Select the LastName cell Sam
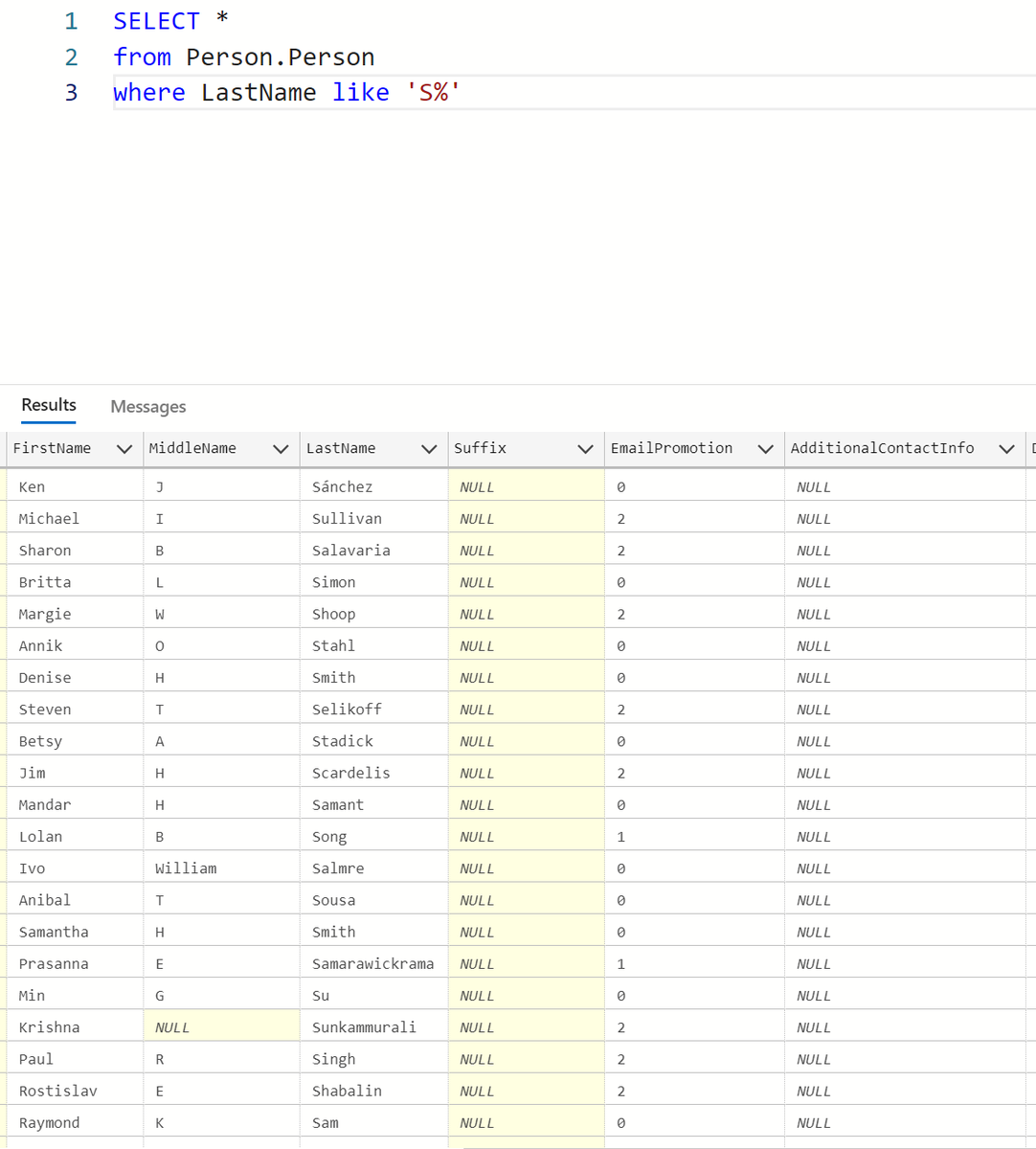Viewport: 1036px width, 1149px height. (373, 1122)
